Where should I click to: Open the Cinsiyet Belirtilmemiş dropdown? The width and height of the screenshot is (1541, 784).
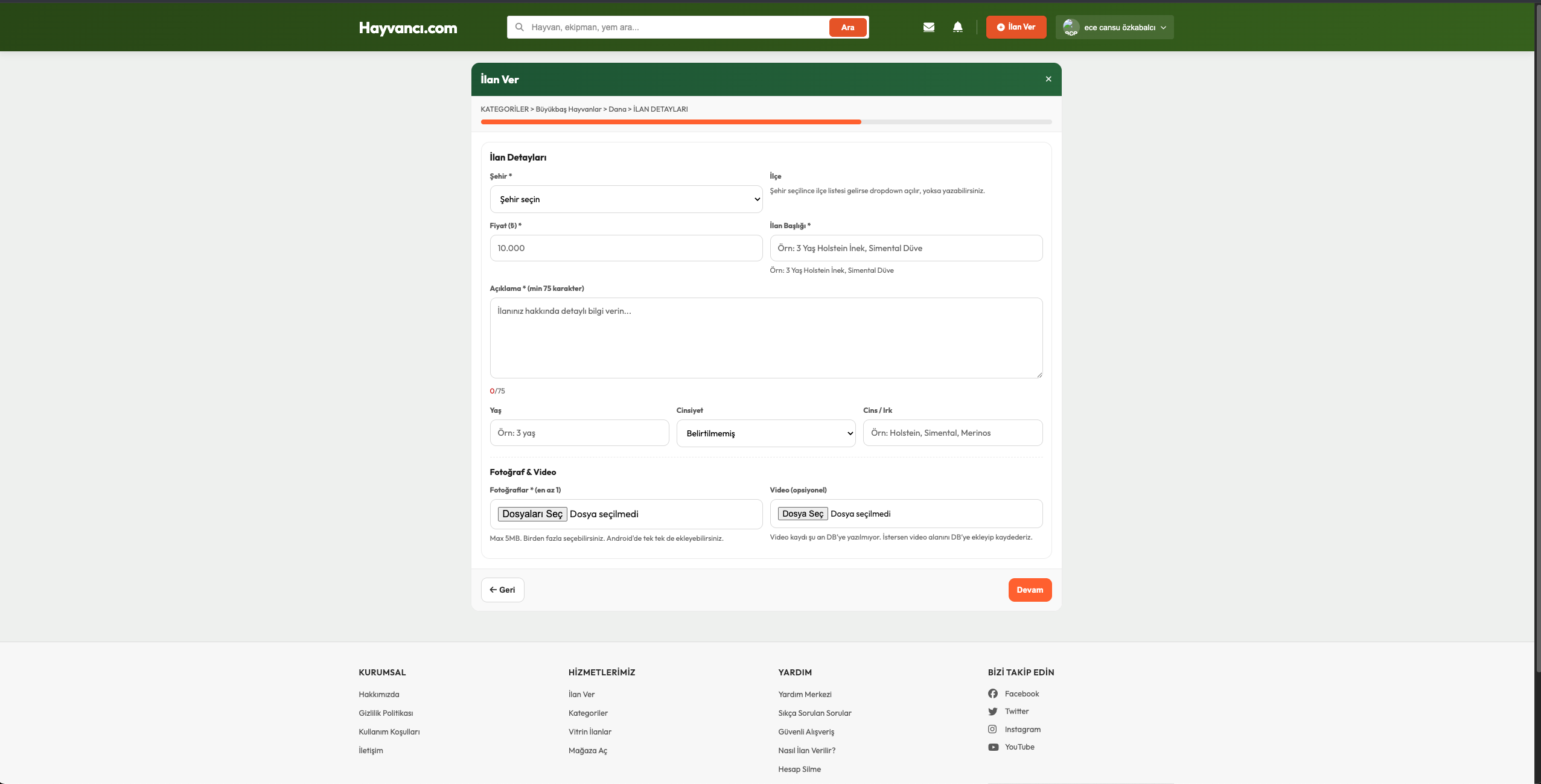click(x=765, y=433)
